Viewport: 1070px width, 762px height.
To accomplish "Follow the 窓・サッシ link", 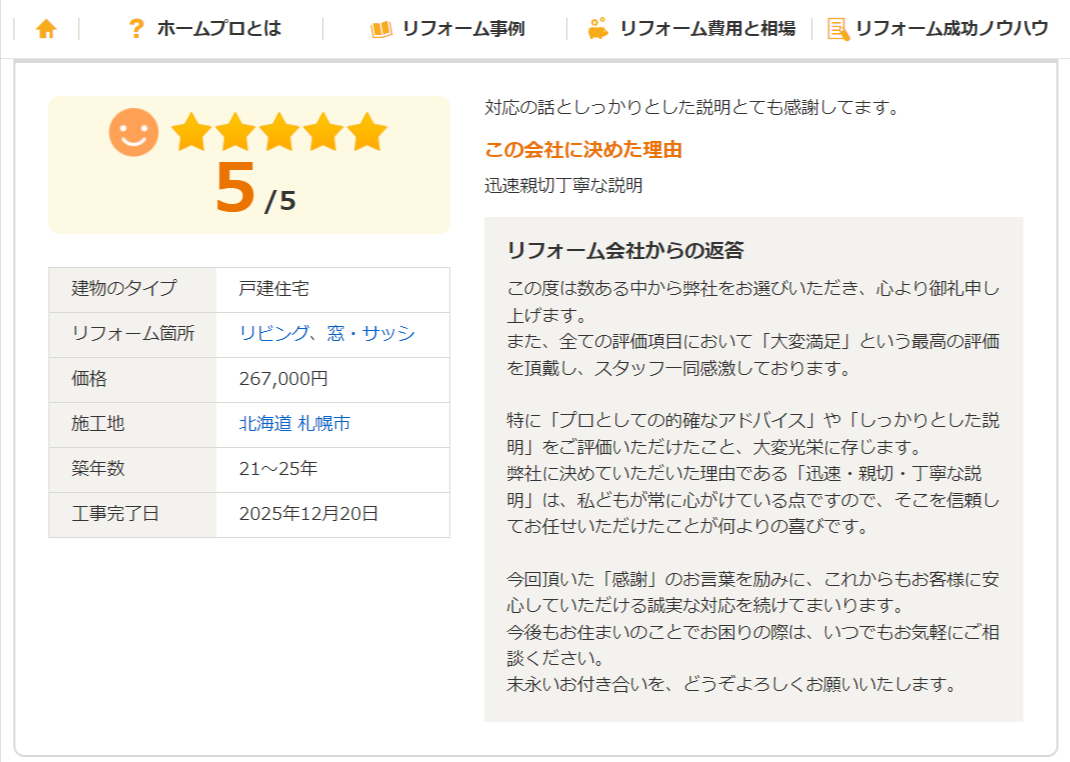I will tap(371, 334).
